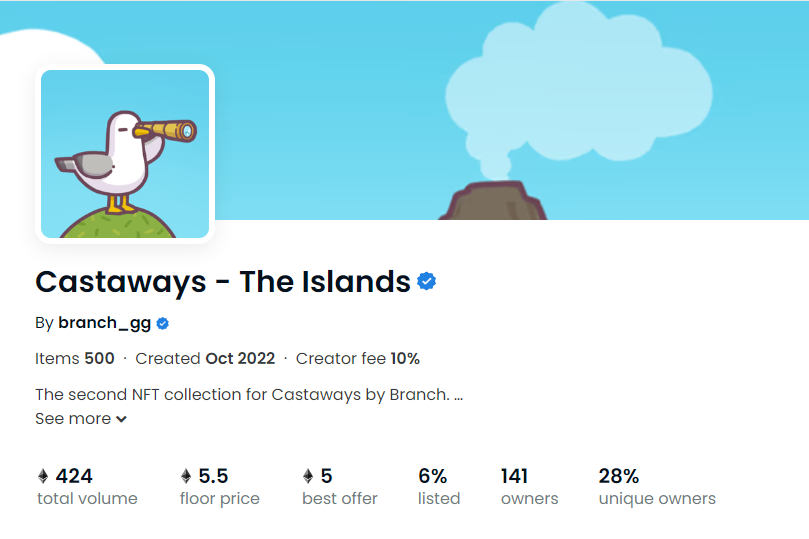Click the Creator fee 10% text
The width and height of the screenshot is (809, 539).
[x=358, y=358]
